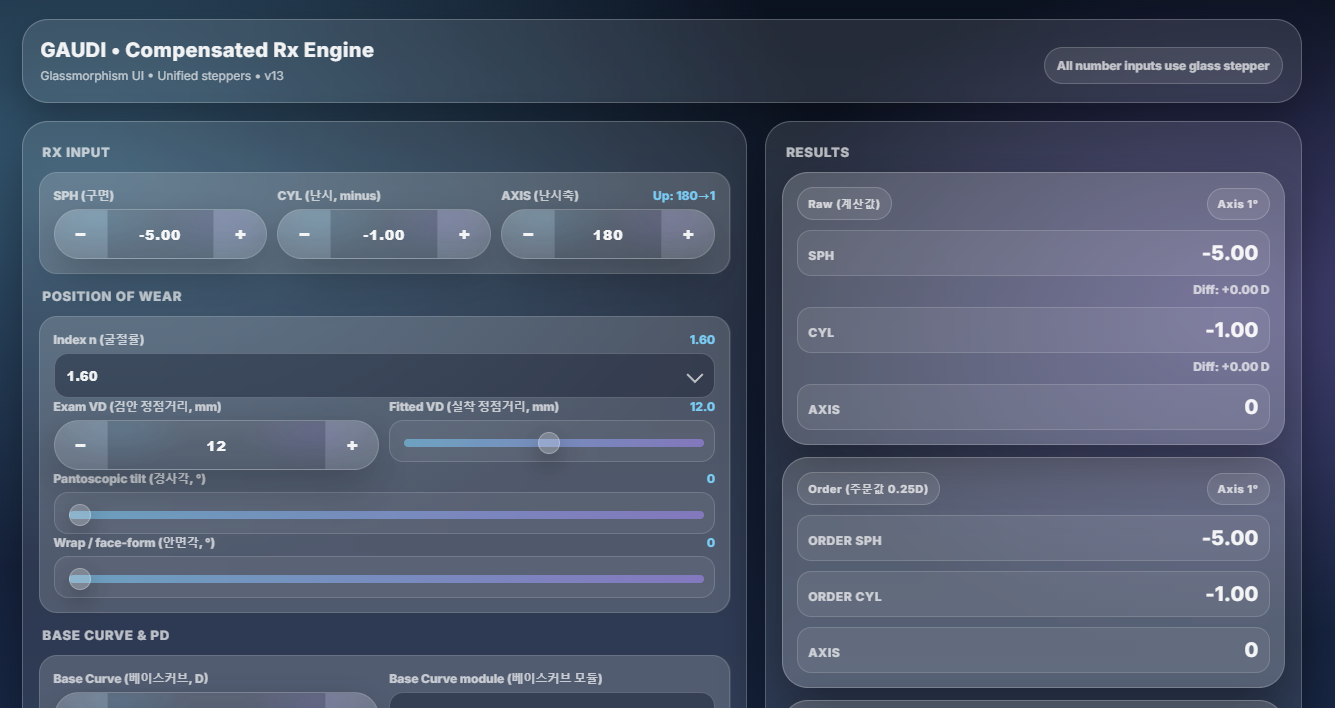Click the Raw CYL result row
Image resolution: width=1335 pixels, height=708 pixels.
pos(1033,331)
